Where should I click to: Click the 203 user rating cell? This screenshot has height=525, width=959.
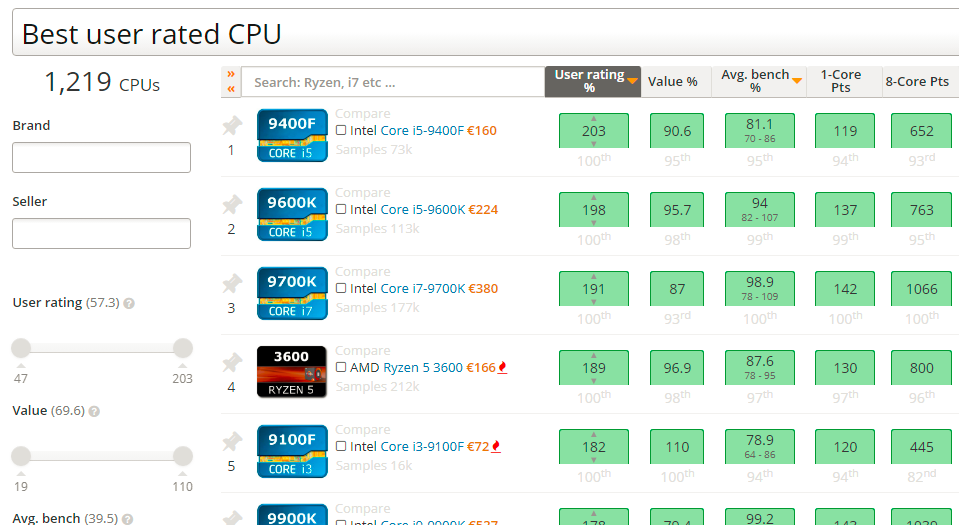click(x=594, y=130)
